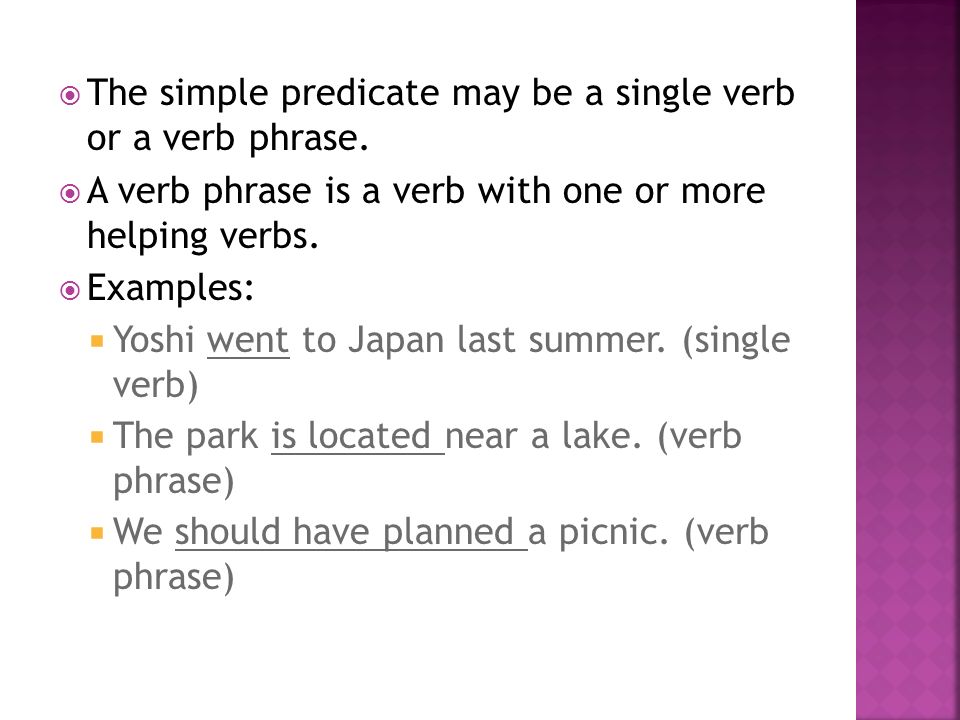Click the text 'helping verbs.'
Screen dimensions: 960x720
[x=203, y=238]
